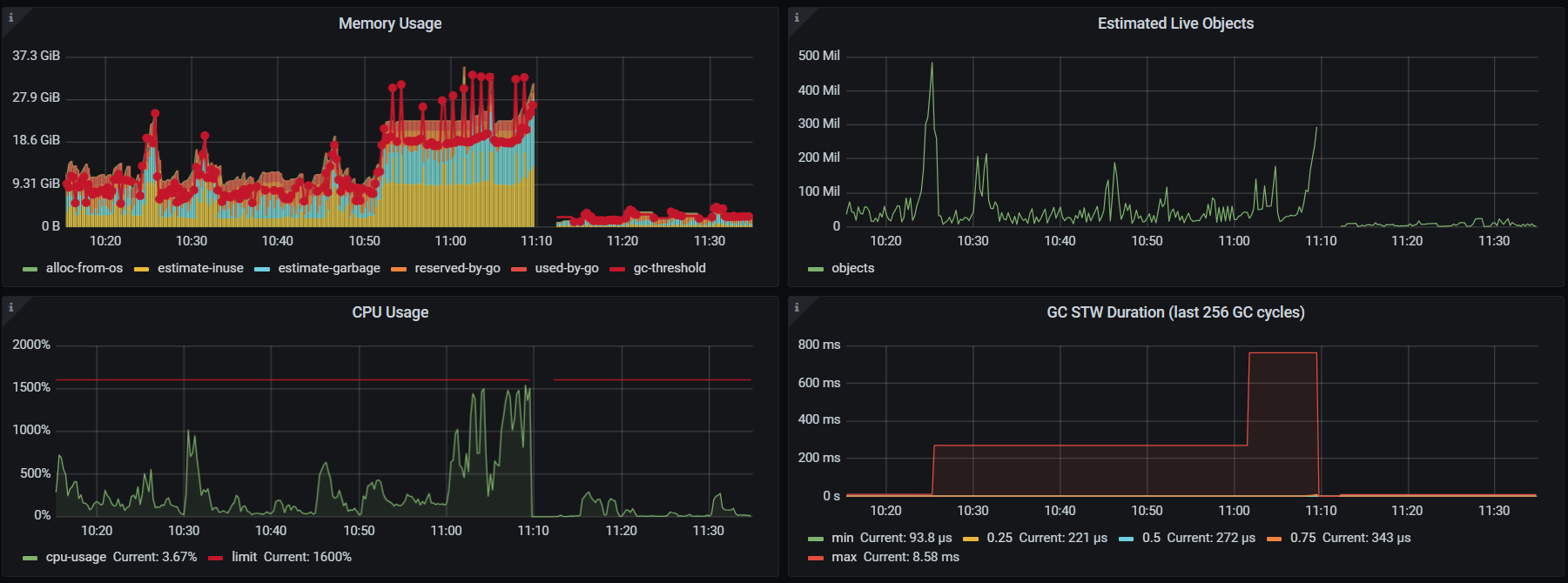1568x583 pixels.
Task: Toggle the 0.5 quantile legend series
Action: pyautogui.click(x=1151, y=538)
